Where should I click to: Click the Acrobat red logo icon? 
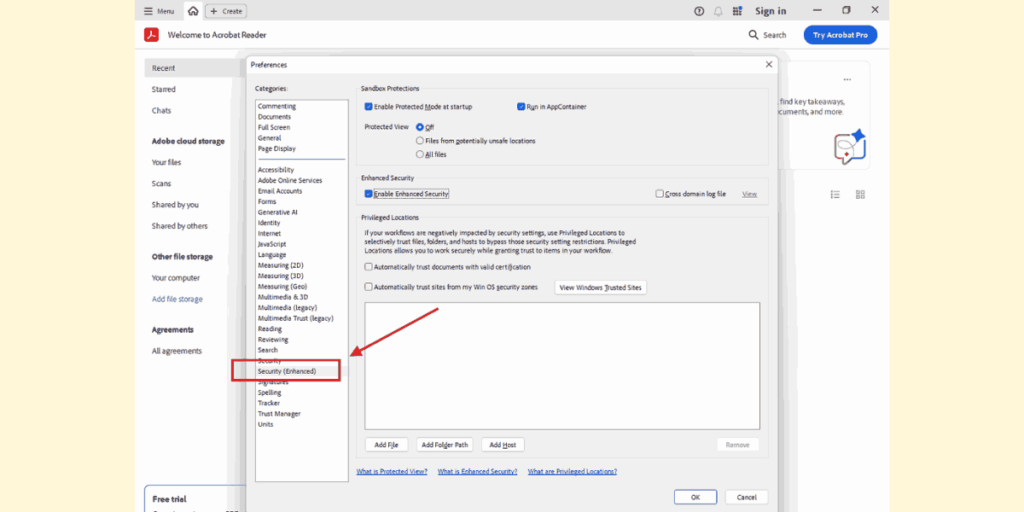click(x=152, y=35)
